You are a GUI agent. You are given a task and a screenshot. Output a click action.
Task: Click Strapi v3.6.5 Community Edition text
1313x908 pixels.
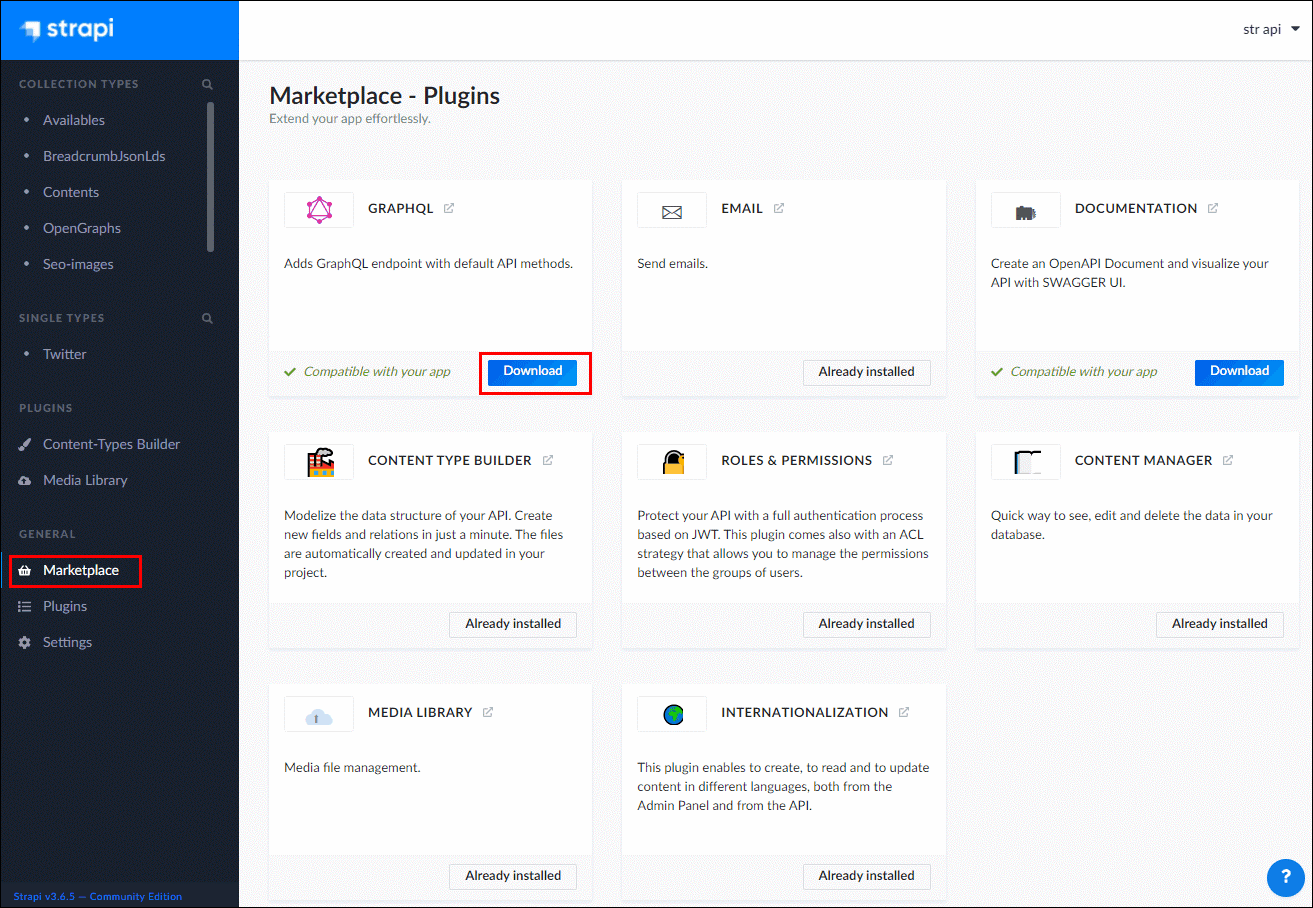98,896
